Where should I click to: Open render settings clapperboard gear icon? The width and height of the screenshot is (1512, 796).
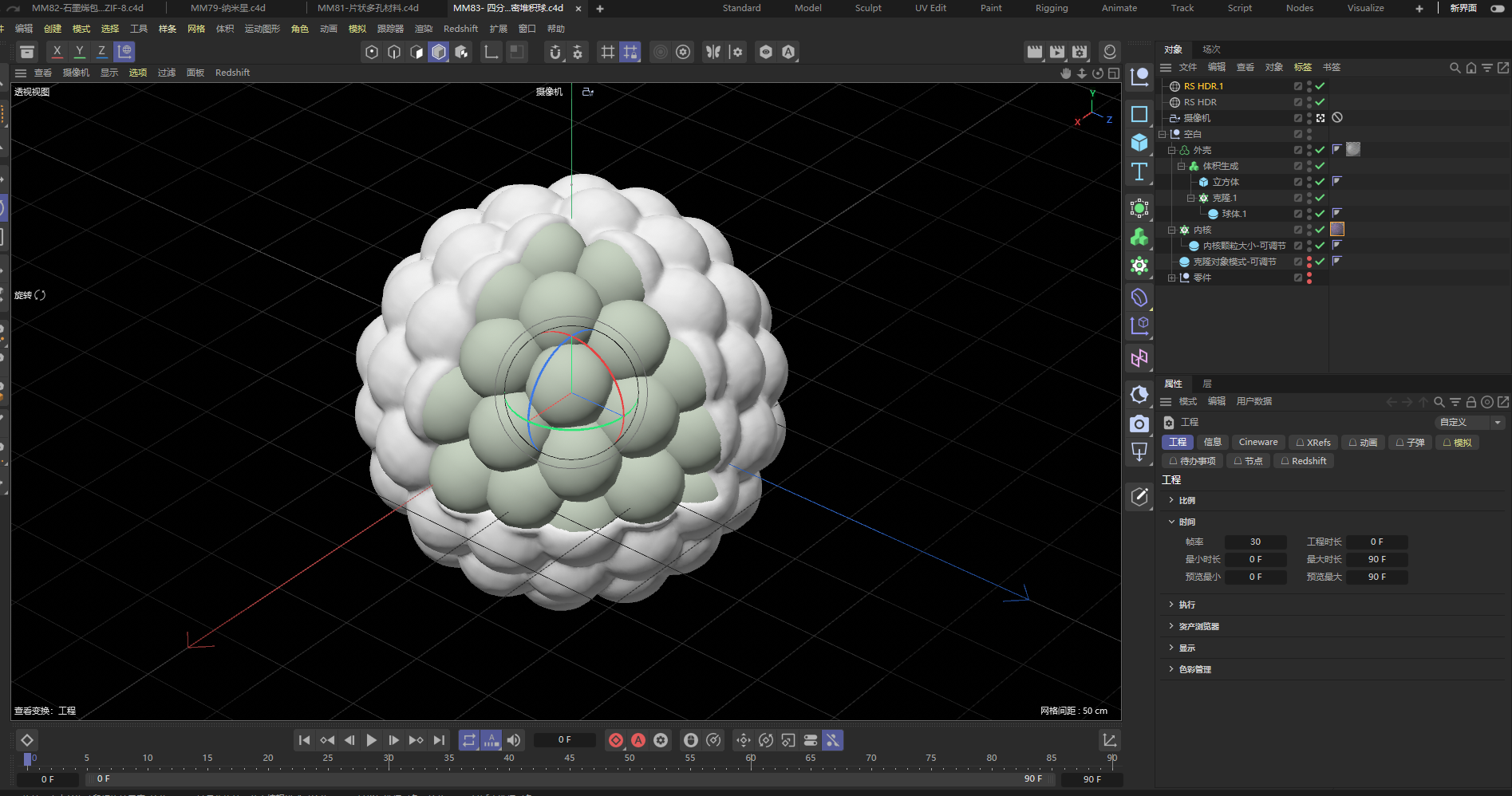tap(1080, 52)
